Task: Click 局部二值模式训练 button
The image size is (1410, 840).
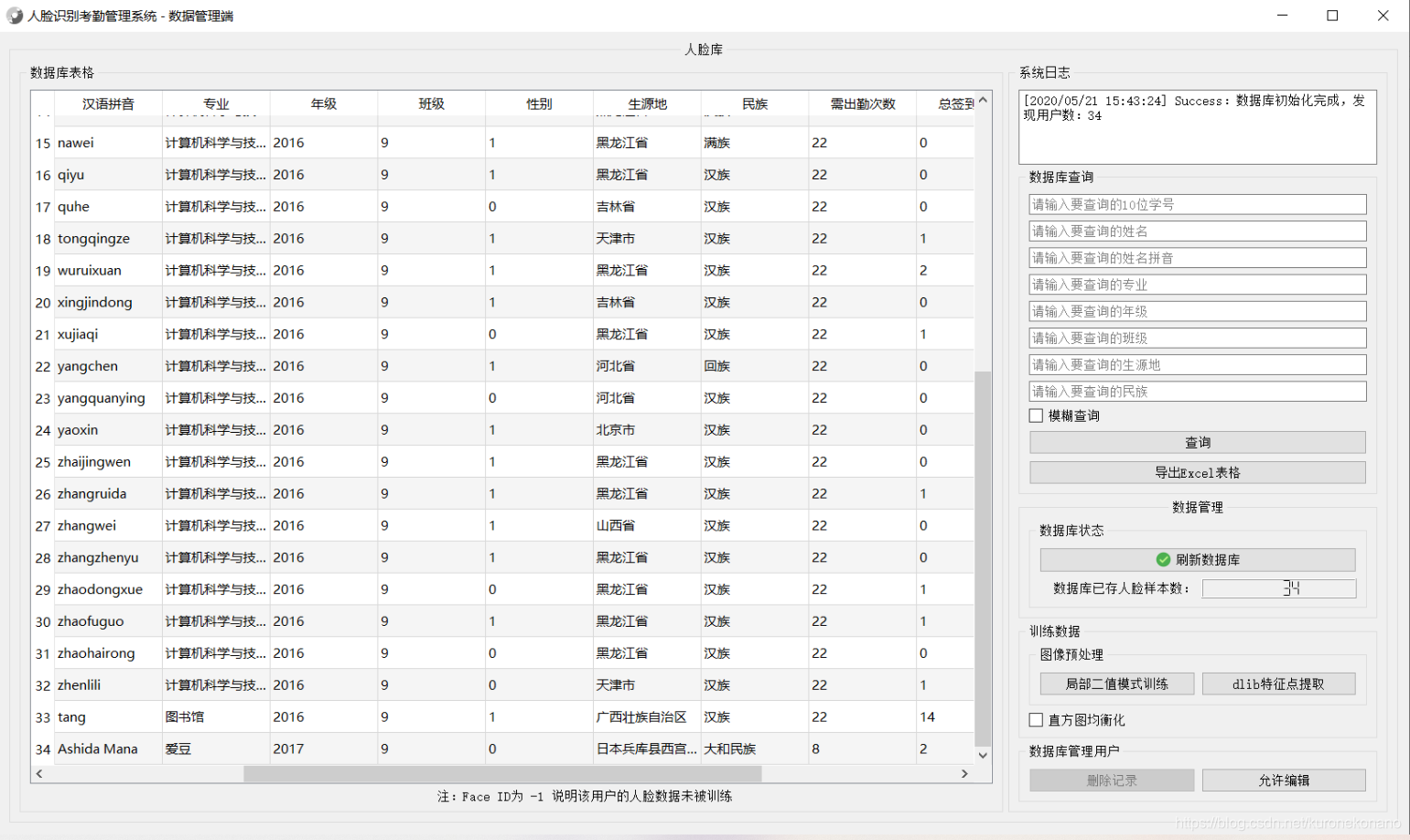Action: 1117,684
